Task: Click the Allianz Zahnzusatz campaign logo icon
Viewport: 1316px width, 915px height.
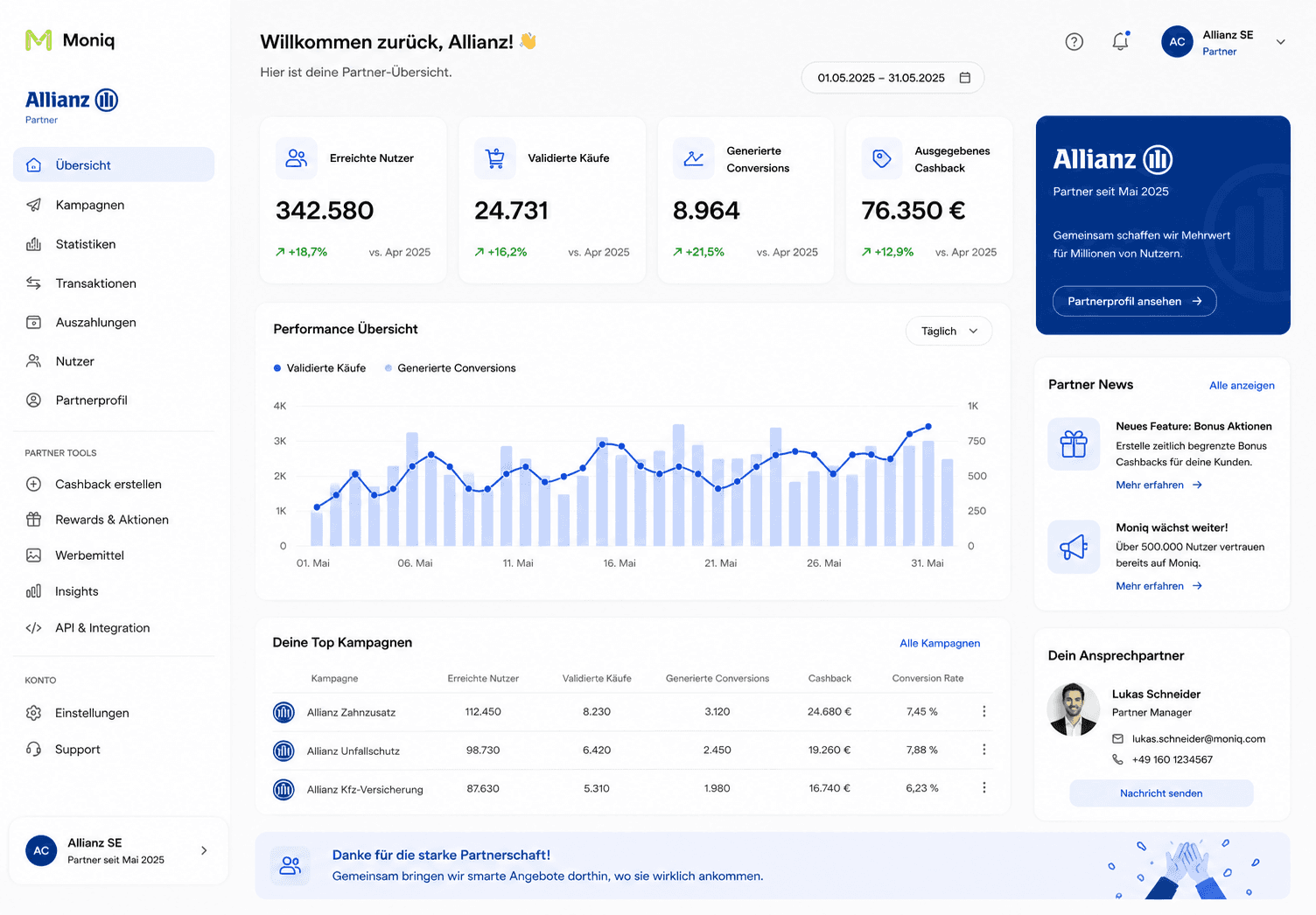Action: point(283,713)
